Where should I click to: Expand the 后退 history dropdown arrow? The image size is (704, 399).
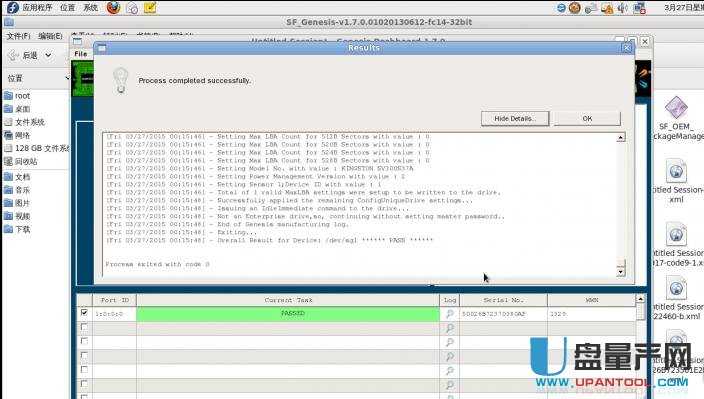pos(48,55)
